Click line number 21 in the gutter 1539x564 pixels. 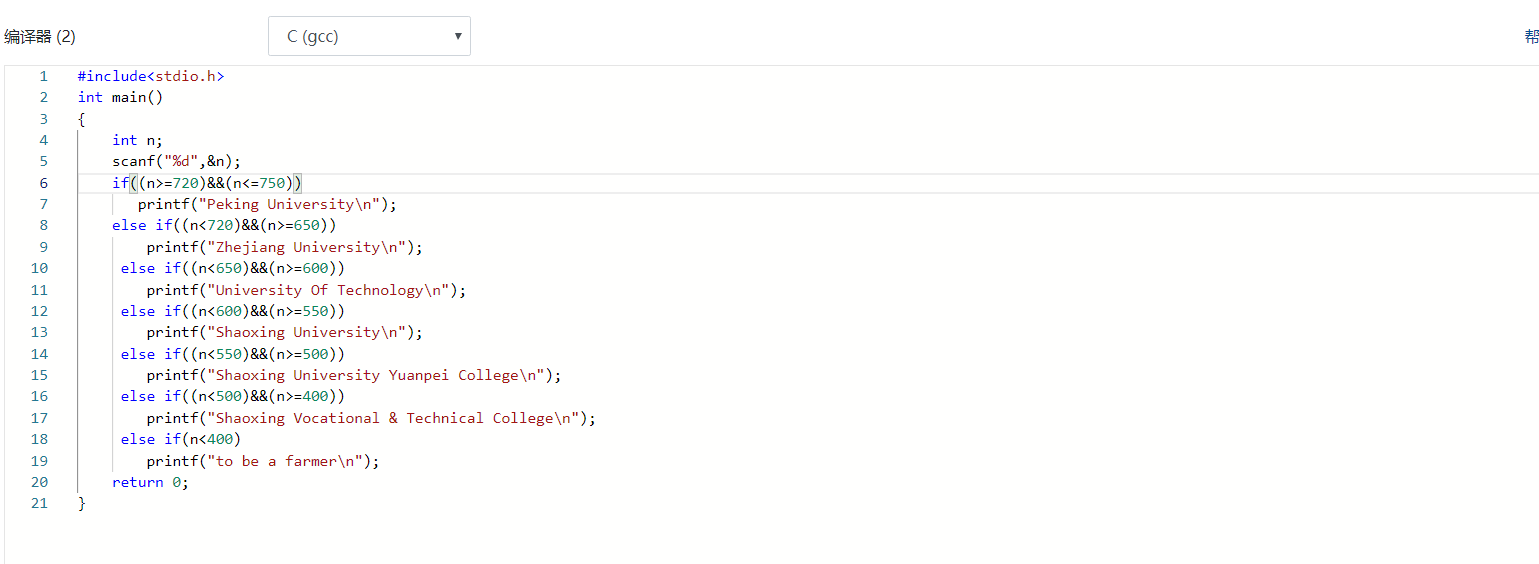pos(39,503)
